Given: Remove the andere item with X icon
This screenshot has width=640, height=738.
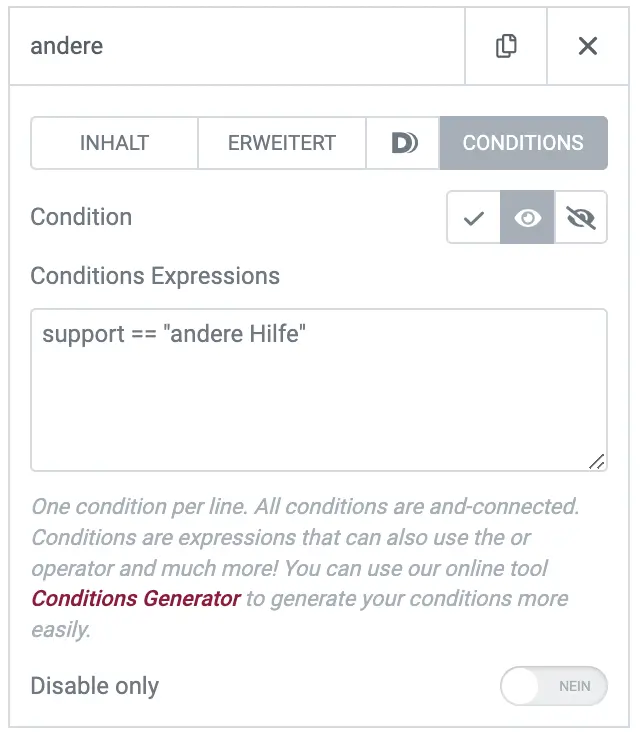Looking at the screenshot, I should (588, 46).
